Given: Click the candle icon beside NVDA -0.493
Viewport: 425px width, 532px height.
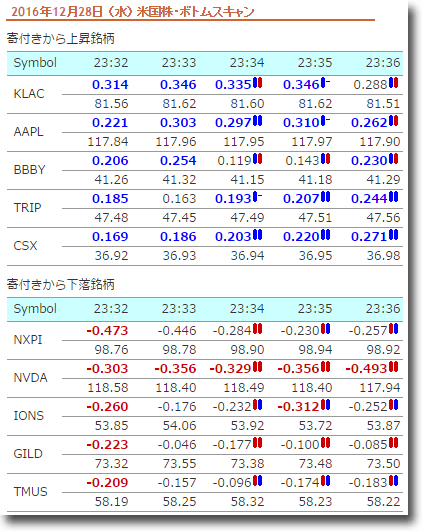Looking at the screenshot, I should coord(393,366).
